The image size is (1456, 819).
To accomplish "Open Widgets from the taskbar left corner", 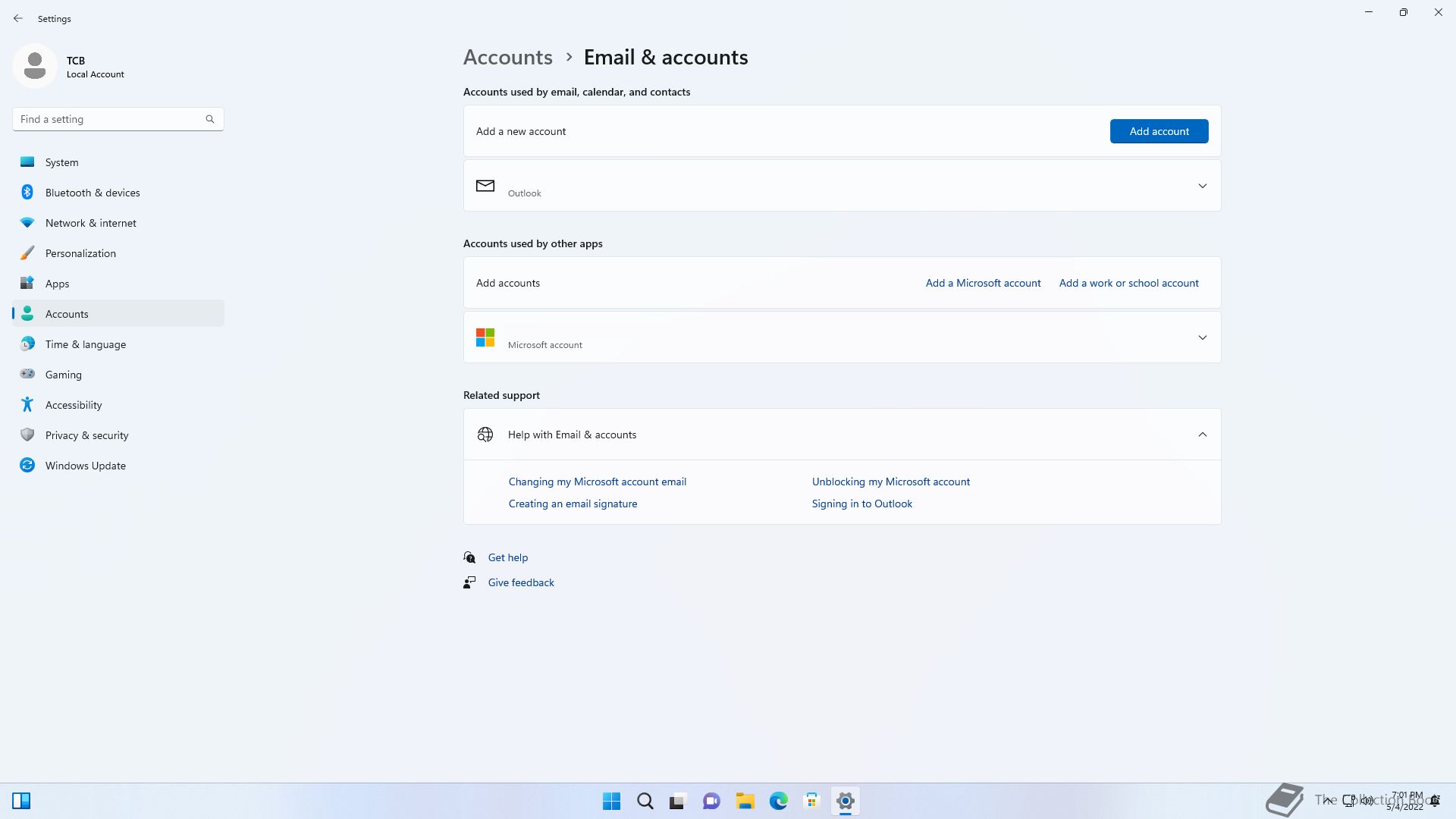I will (x=21, y=801).
